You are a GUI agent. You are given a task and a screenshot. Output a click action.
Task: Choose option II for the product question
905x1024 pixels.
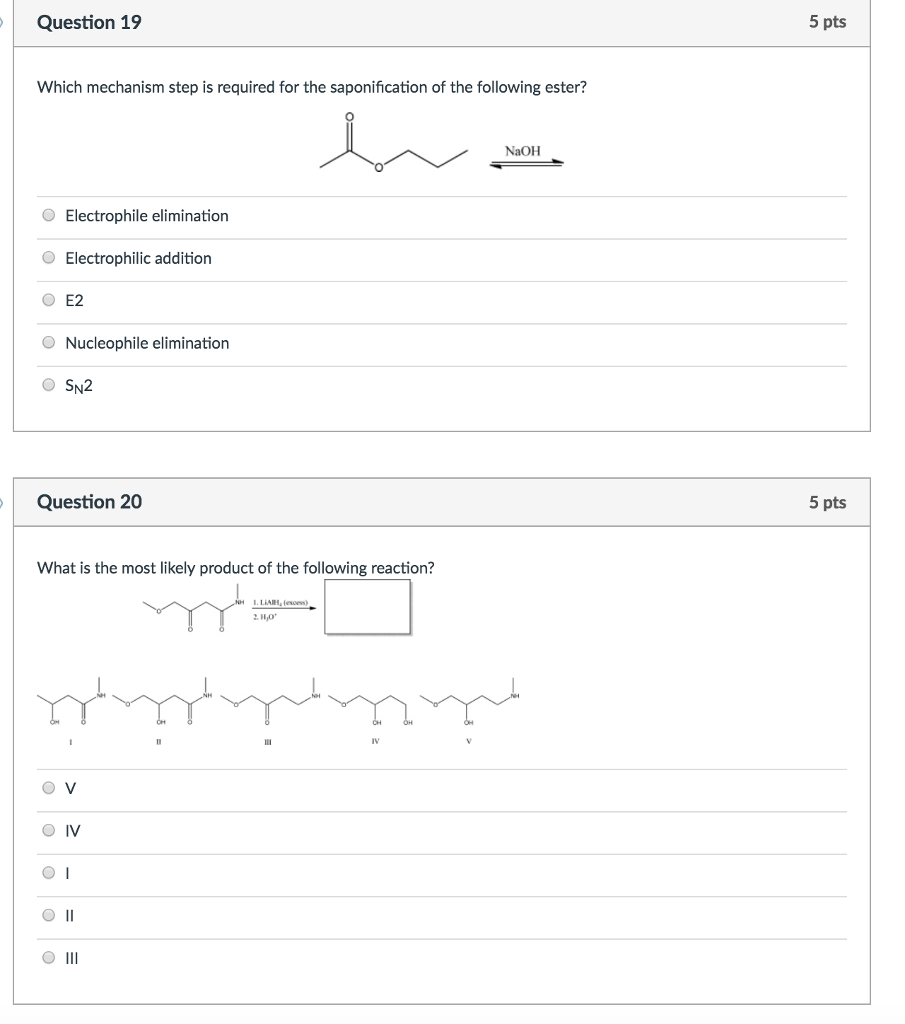coord(48,916)
